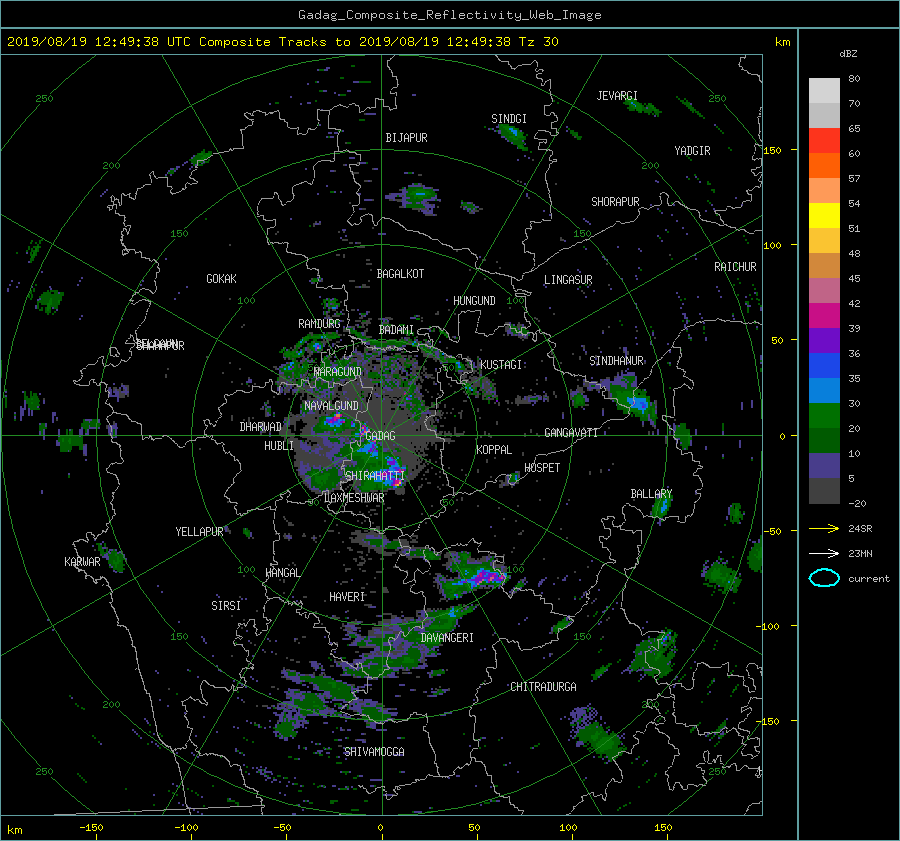Image resolution: width=900 pixels, height=841 pixels.
Task: Click the DAVANGERI label
Action: pyautogui.click(x=447, y=638)
